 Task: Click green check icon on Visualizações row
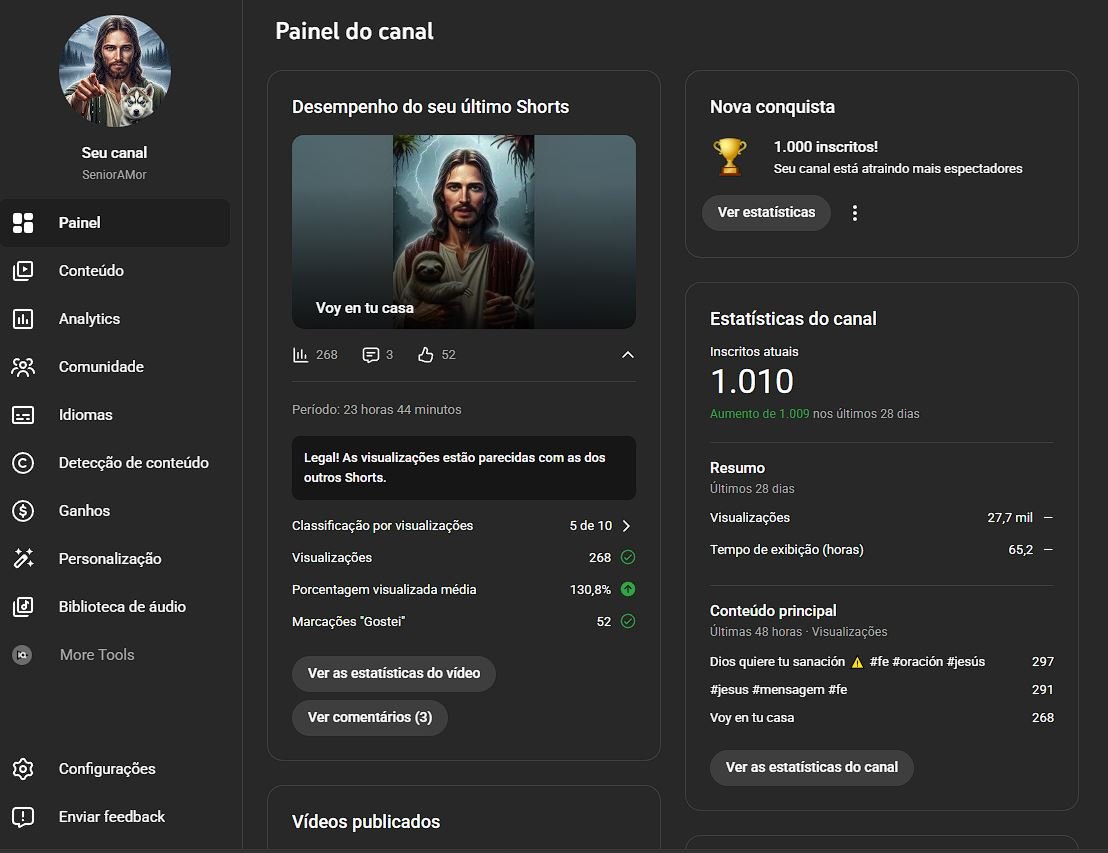[627, 558]
